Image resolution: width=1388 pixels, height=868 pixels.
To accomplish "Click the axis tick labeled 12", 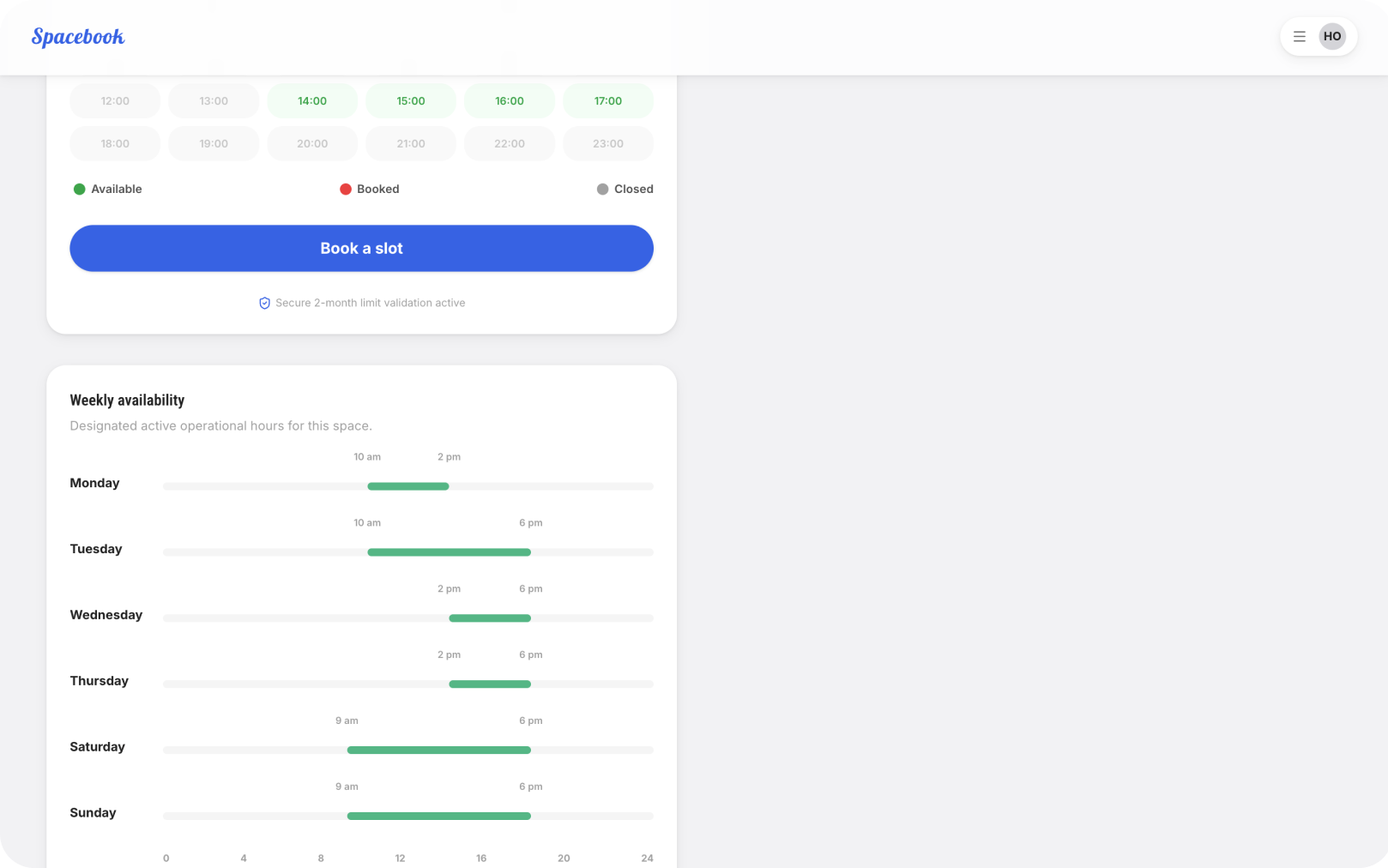I will [x=400, y=859].
